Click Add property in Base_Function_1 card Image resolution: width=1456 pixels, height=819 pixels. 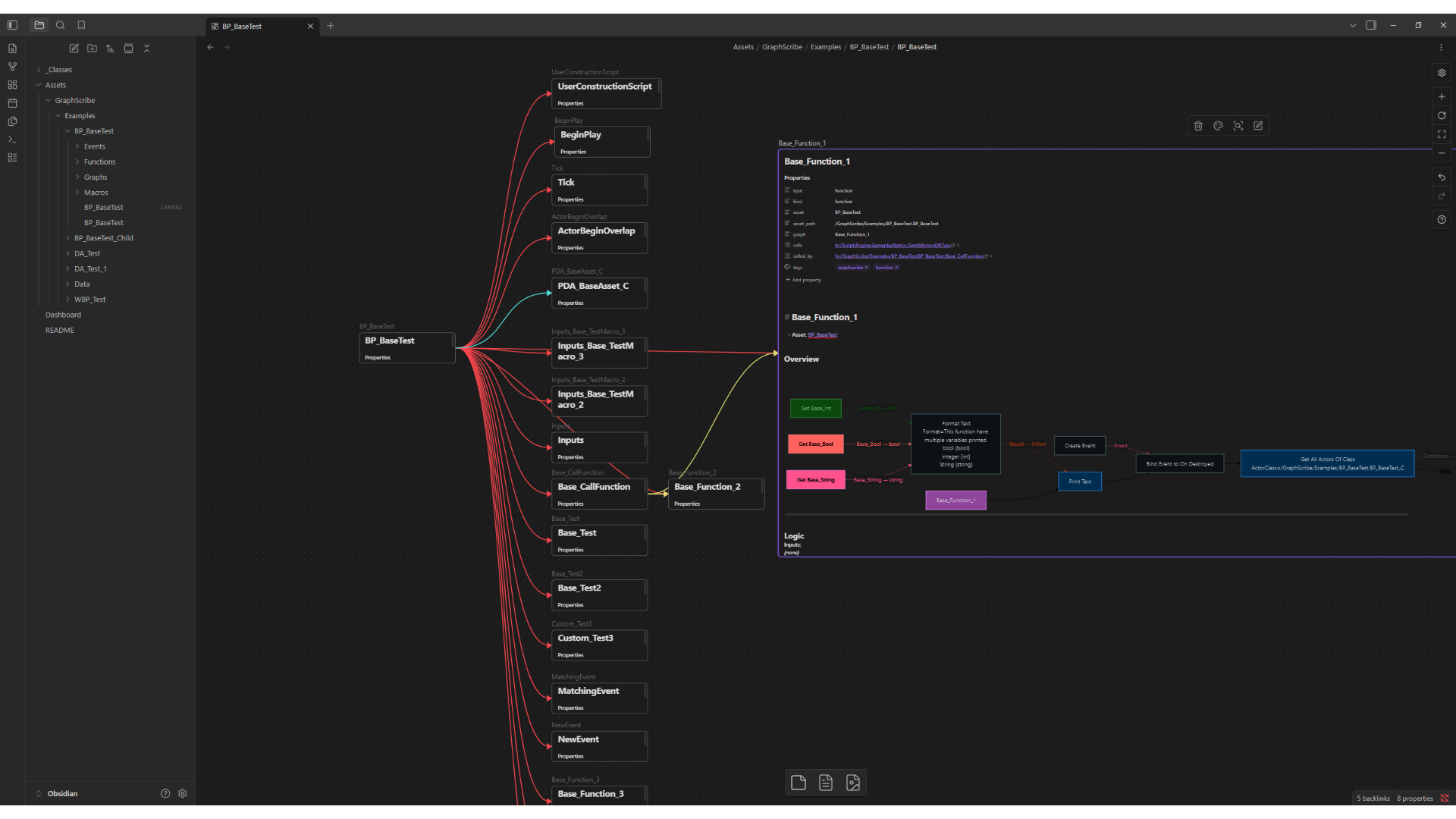click(804, 280)
